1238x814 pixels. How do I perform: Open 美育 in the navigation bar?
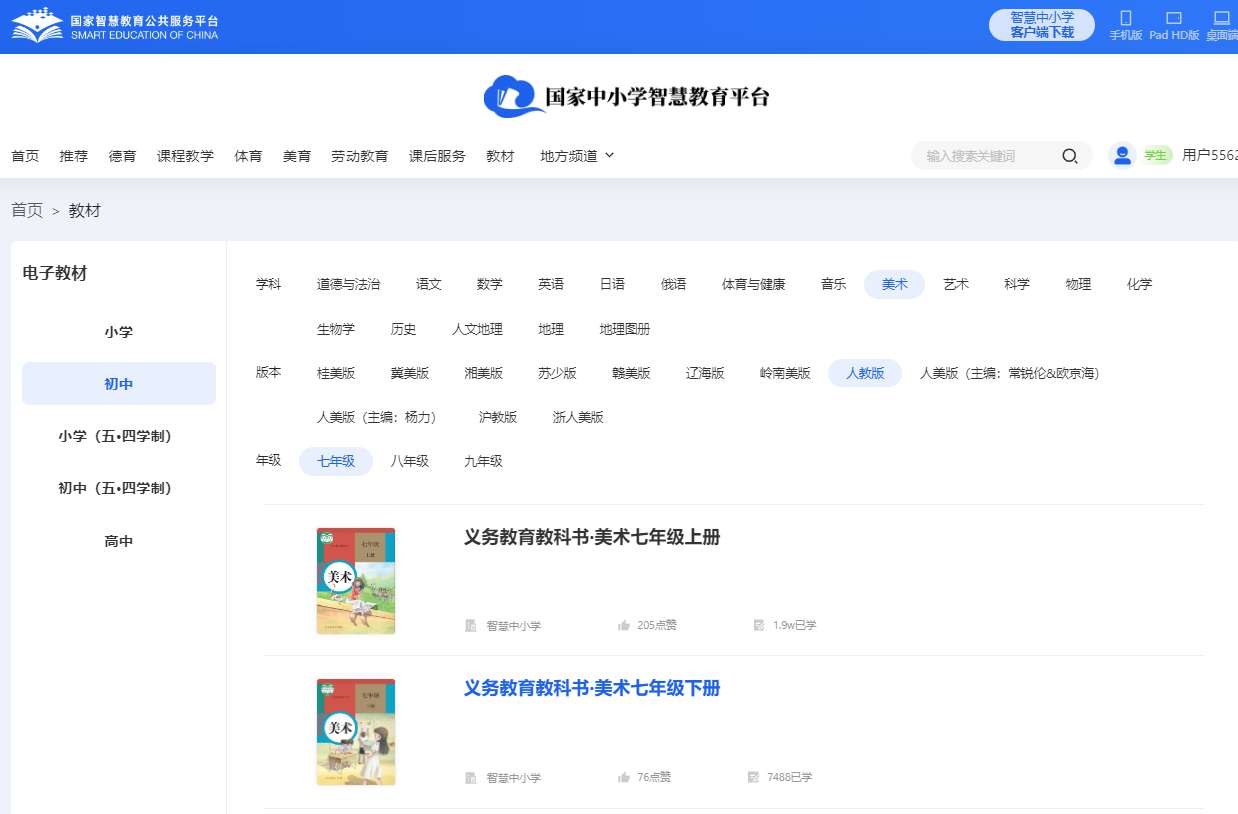pos(297,156)
